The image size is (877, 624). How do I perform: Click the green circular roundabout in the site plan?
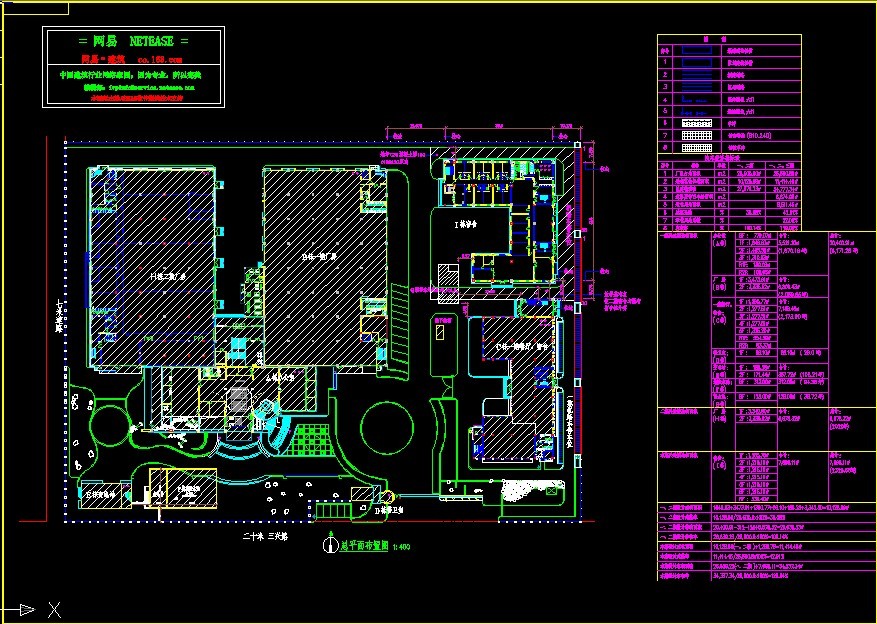385,427
